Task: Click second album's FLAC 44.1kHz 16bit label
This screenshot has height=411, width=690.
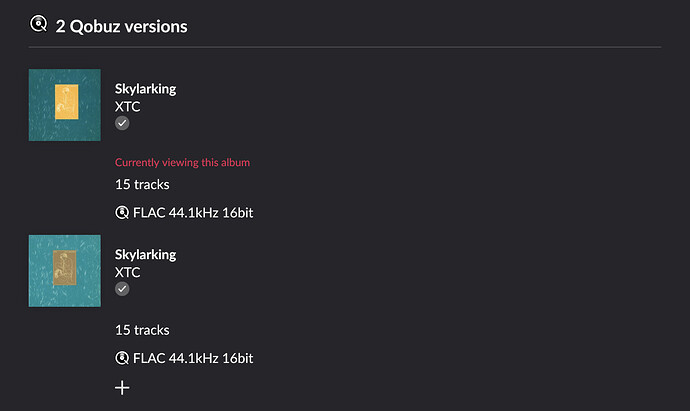Action: tap(193, 359)
